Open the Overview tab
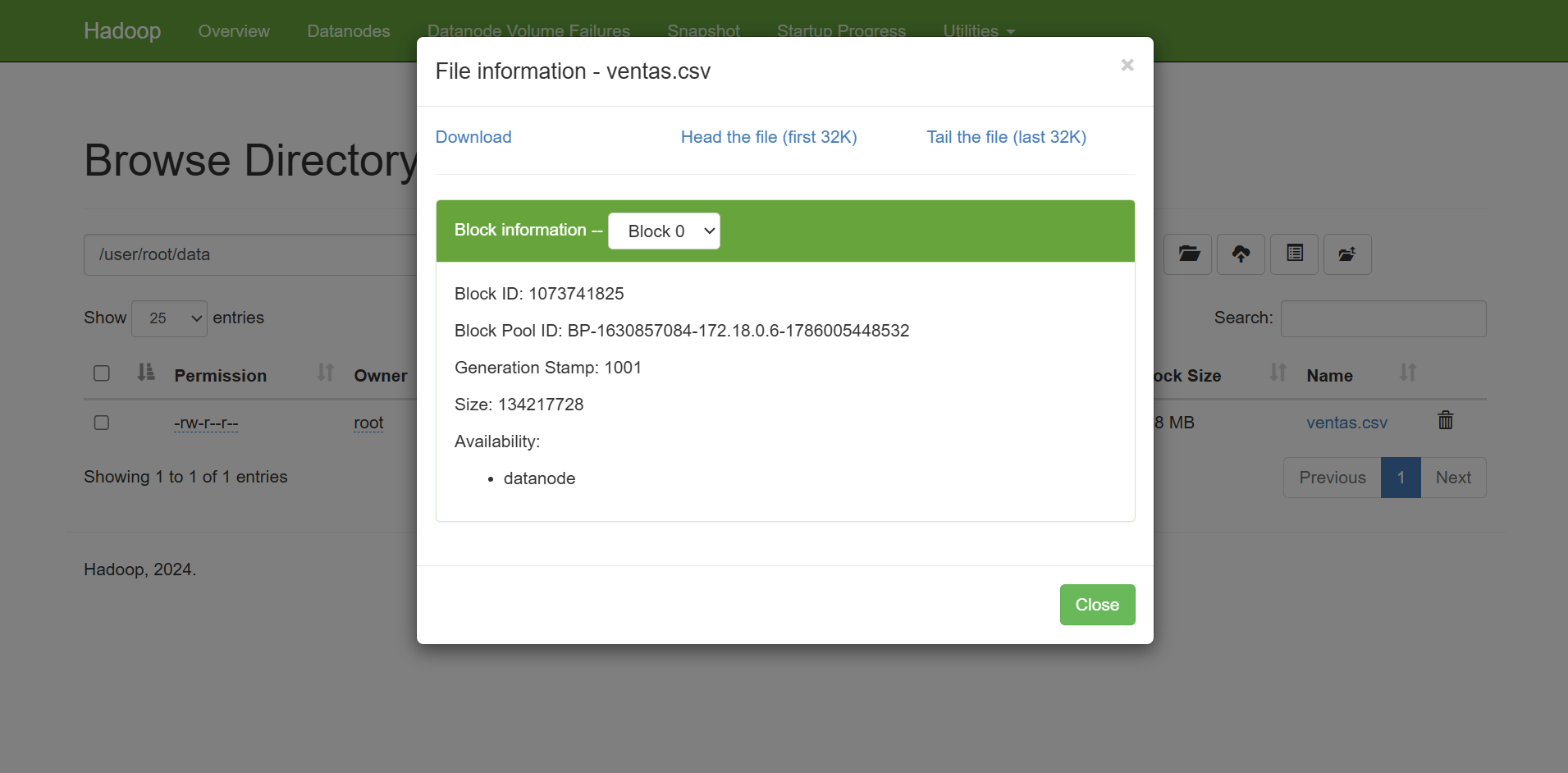Screen dimensions: 1568x773 click(x=234, y=31)
